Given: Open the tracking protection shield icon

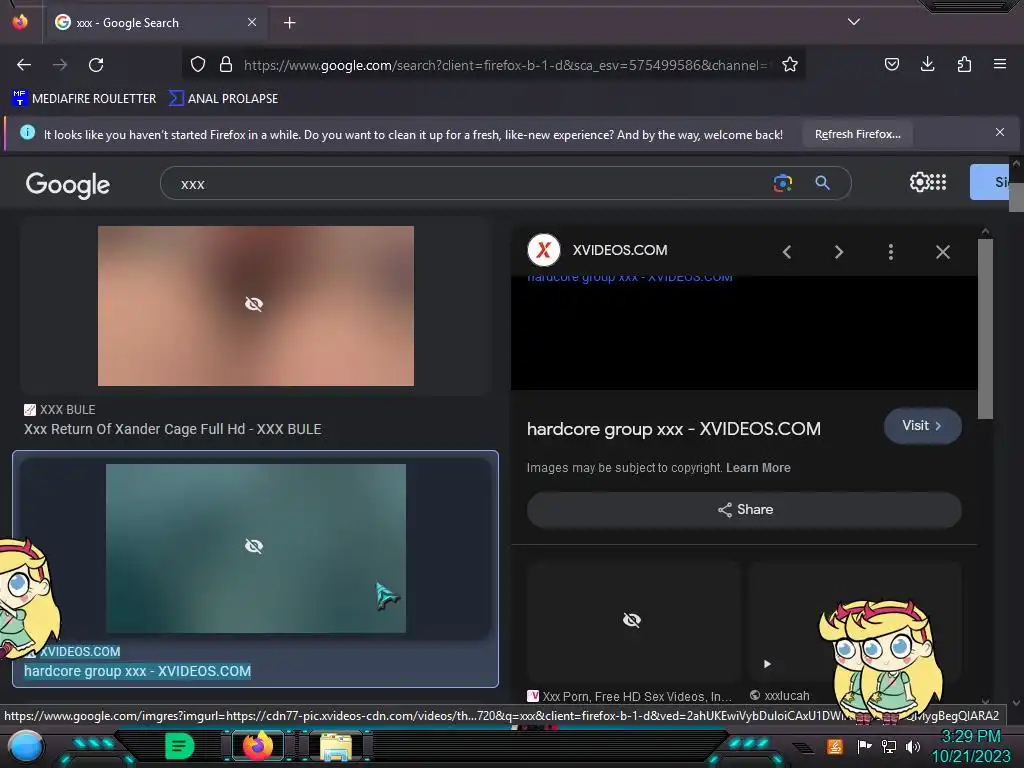Looking at the screenshot, I should click(x=198, y=64).
